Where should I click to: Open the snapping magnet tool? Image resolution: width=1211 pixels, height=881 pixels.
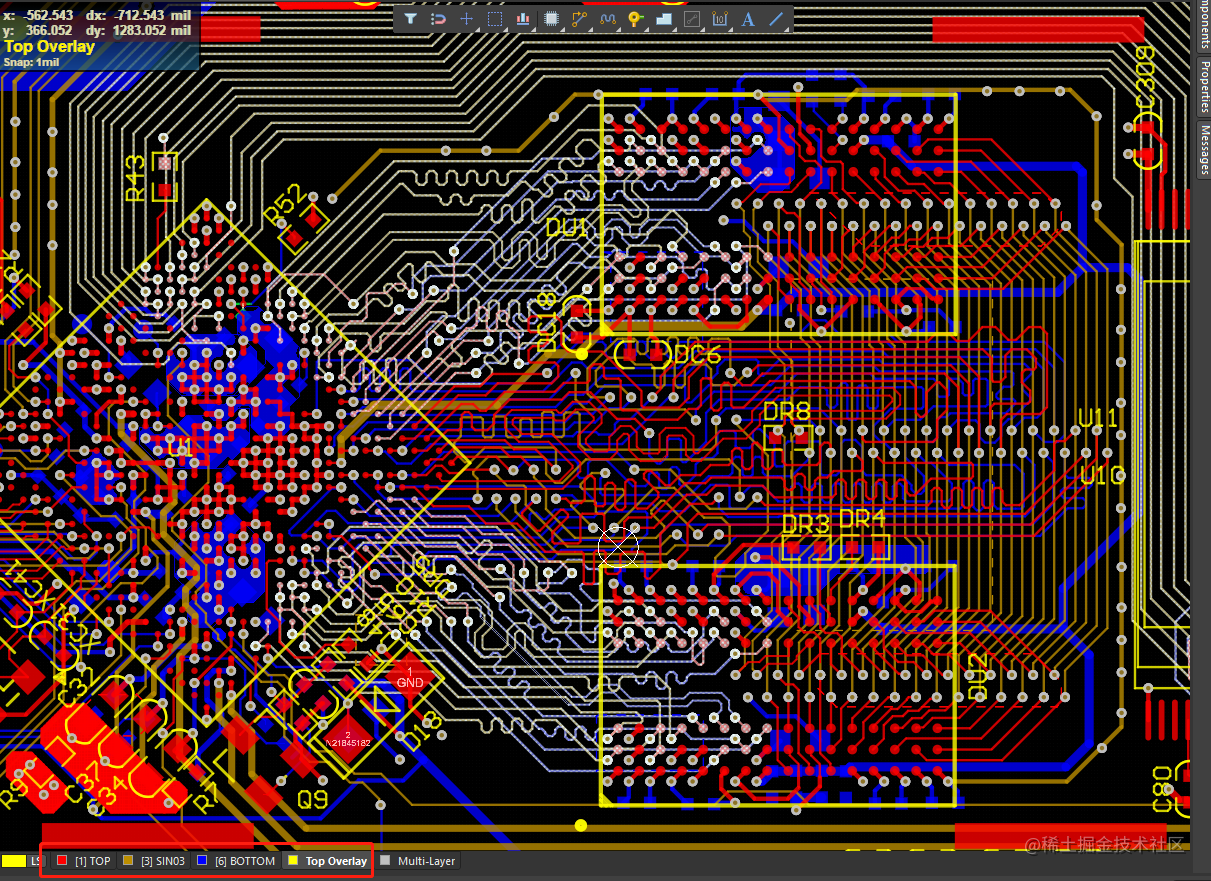coord(437,19)
